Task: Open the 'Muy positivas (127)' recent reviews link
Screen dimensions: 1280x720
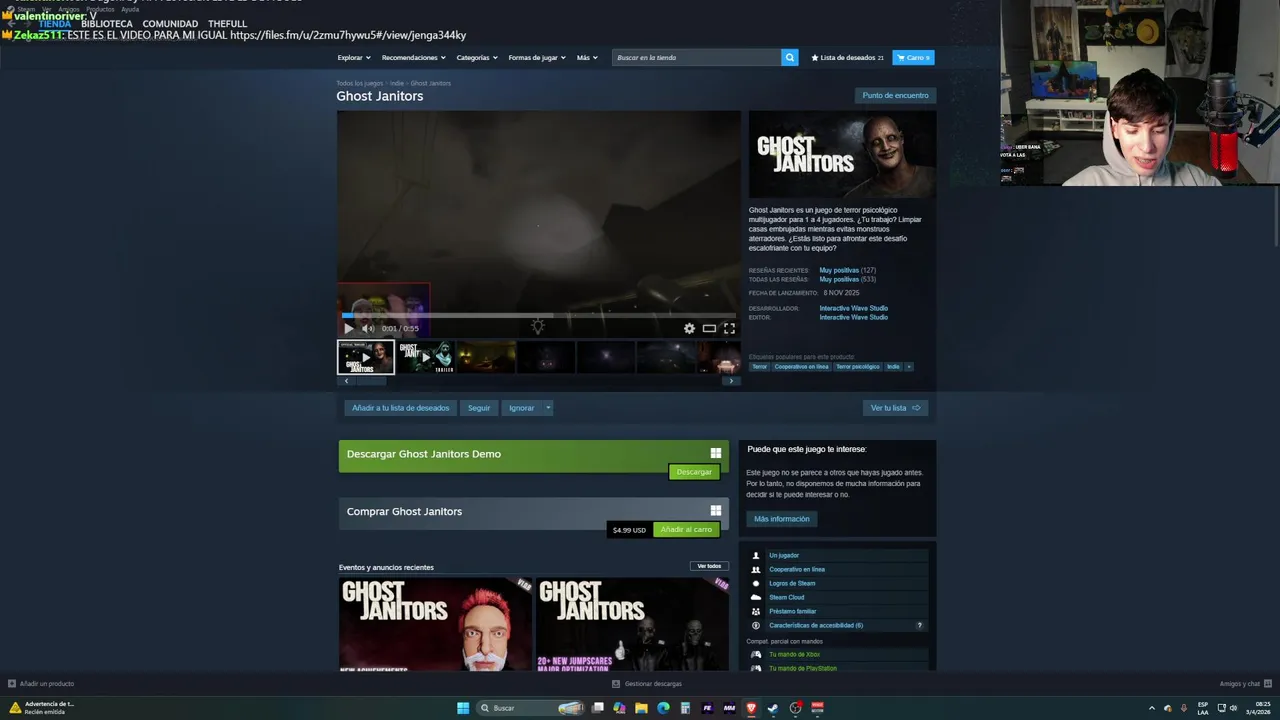Action: pos(847,270)
